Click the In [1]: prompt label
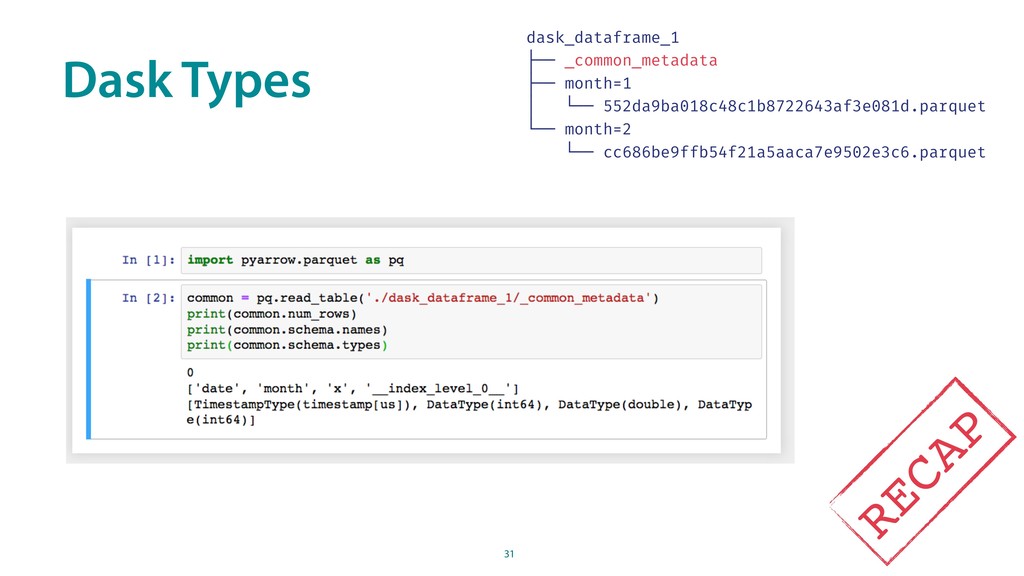The image size is (1024, 576). (148, 260)
